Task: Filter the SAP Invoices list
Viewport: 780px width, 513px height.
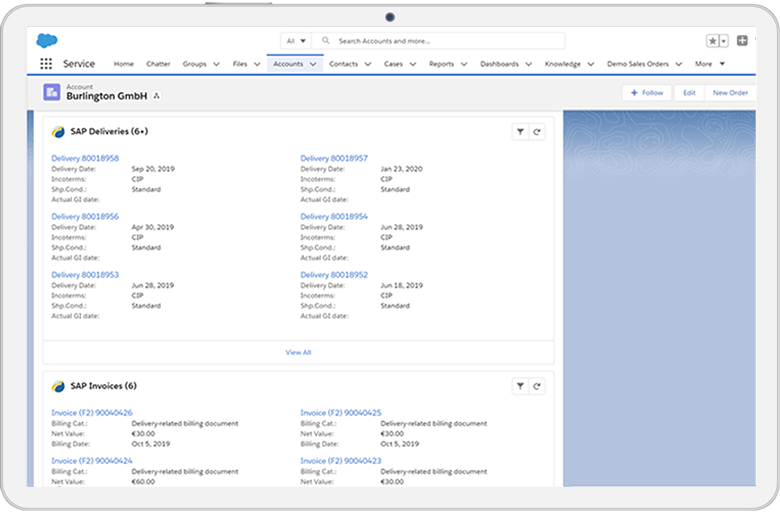Action: coord(520,386)
